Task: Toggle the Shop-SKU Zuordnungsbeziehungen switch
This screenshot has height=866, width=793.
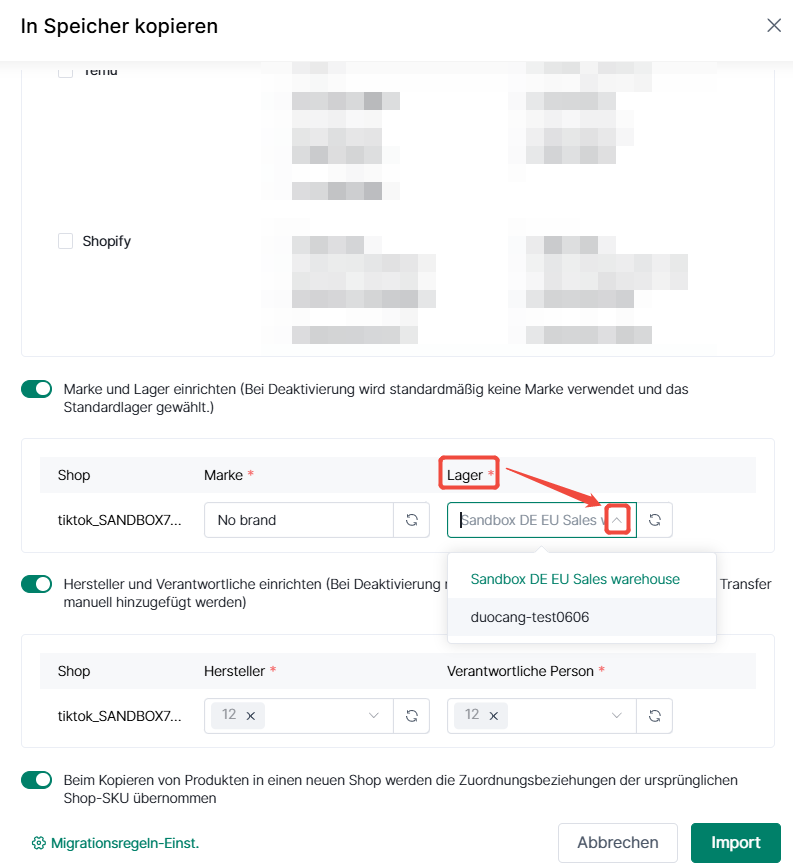Action: tap(36, 780)
